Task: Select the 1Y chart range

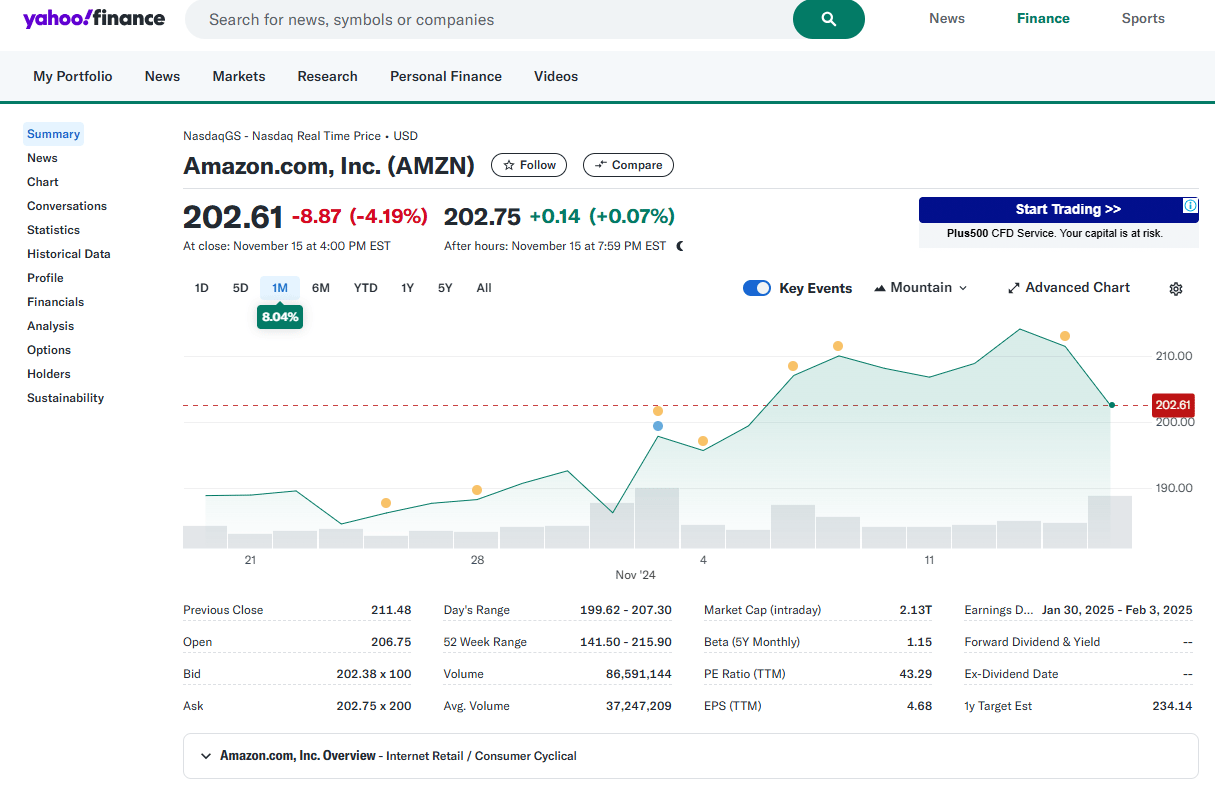Action: [408, 288]
